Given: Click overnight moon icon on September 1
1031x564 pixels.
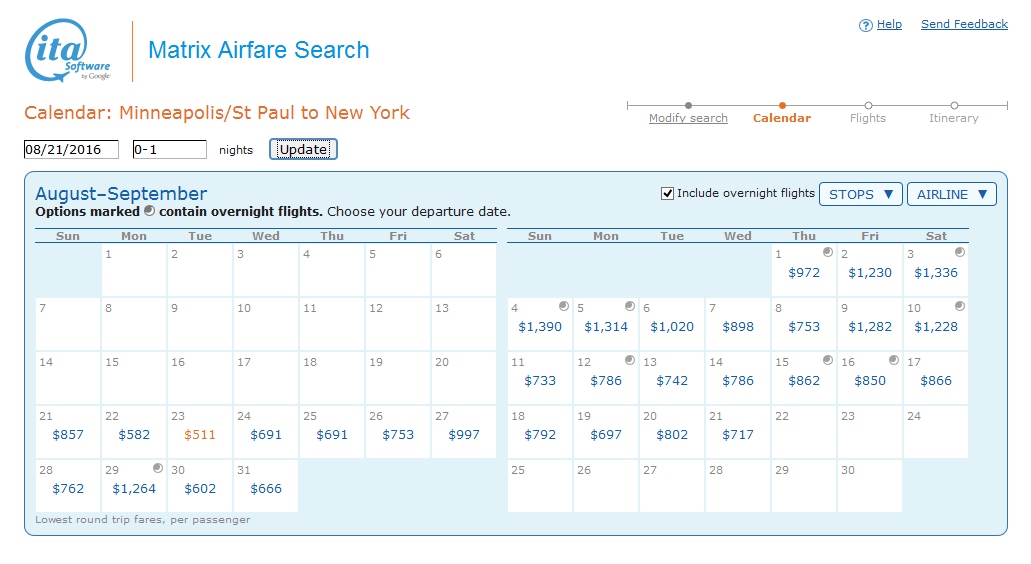Looking at the screenshot, I should [828, 253].
